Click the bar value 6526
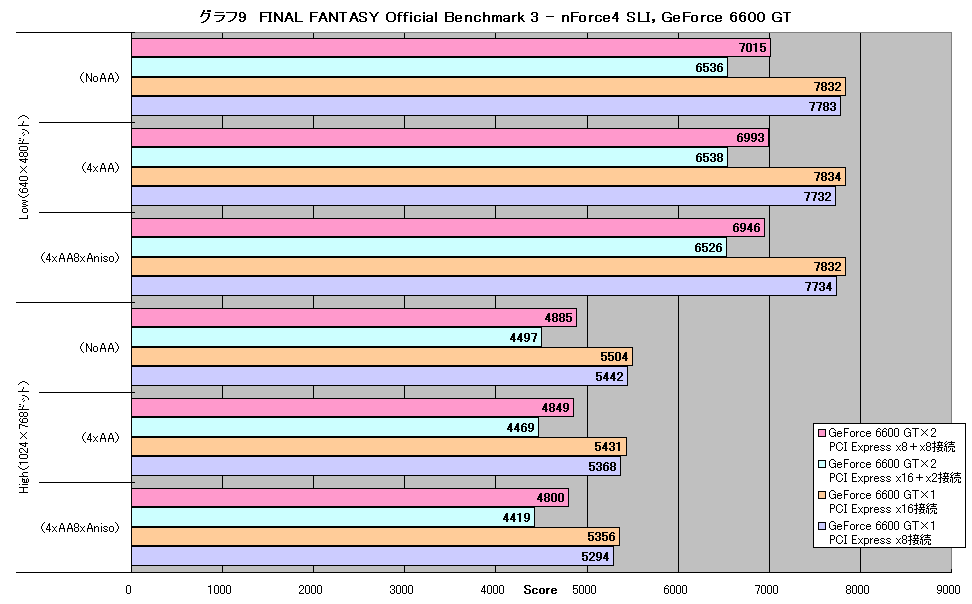Image resolution: width=972 pixels, height=604 pixels. pos(709,247)
